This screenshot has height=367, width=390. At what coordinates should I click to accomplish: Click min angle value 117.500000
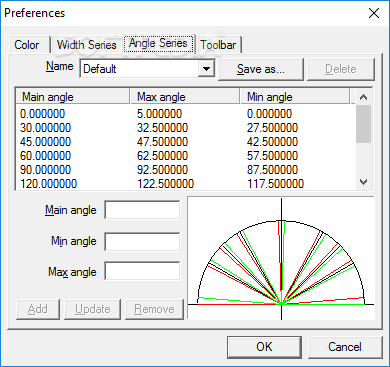click(x=275, y=184)
